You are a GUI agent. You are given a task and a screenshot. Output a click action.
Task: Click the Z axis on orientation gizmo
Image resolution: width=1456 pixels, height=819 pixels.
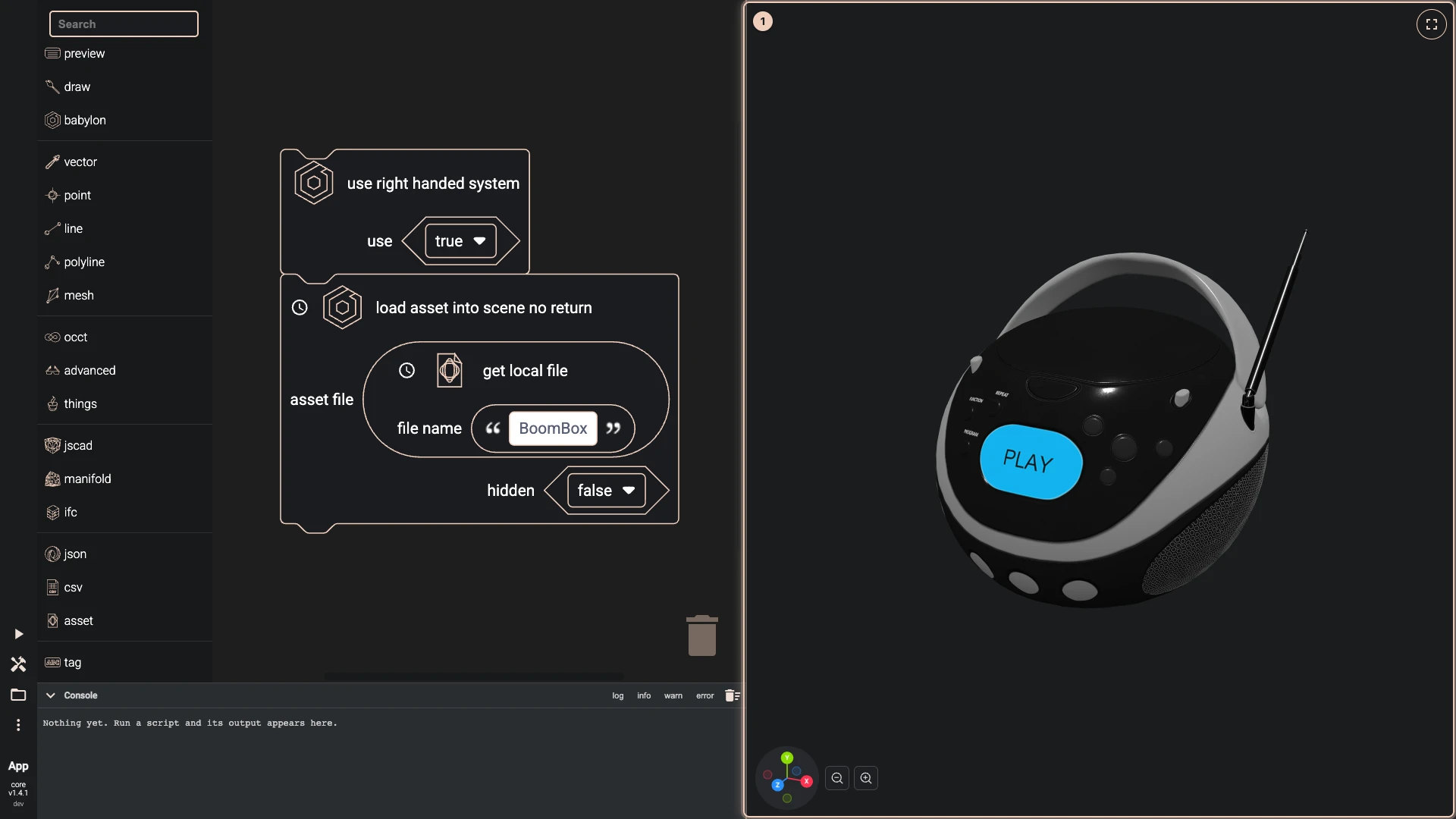pos(777,785)
